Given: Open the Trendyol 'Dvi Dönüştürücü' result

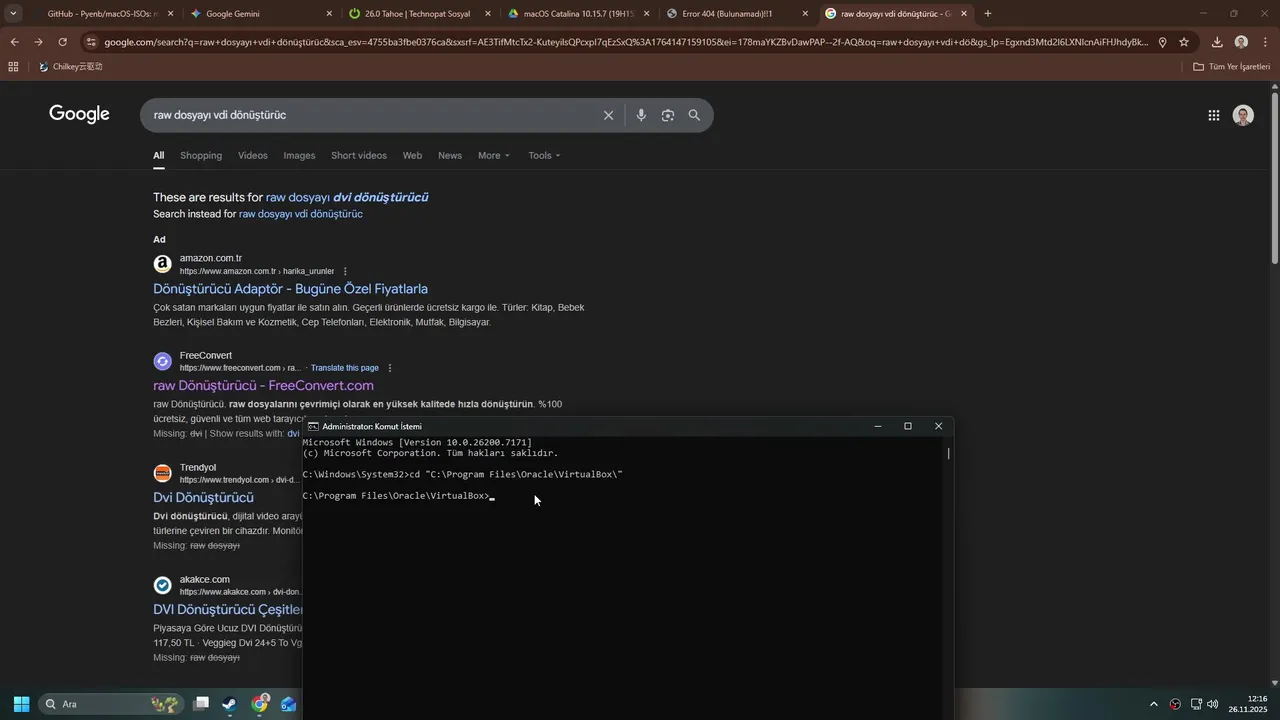Looking at the screenshot, I should (x=203, y=497).
